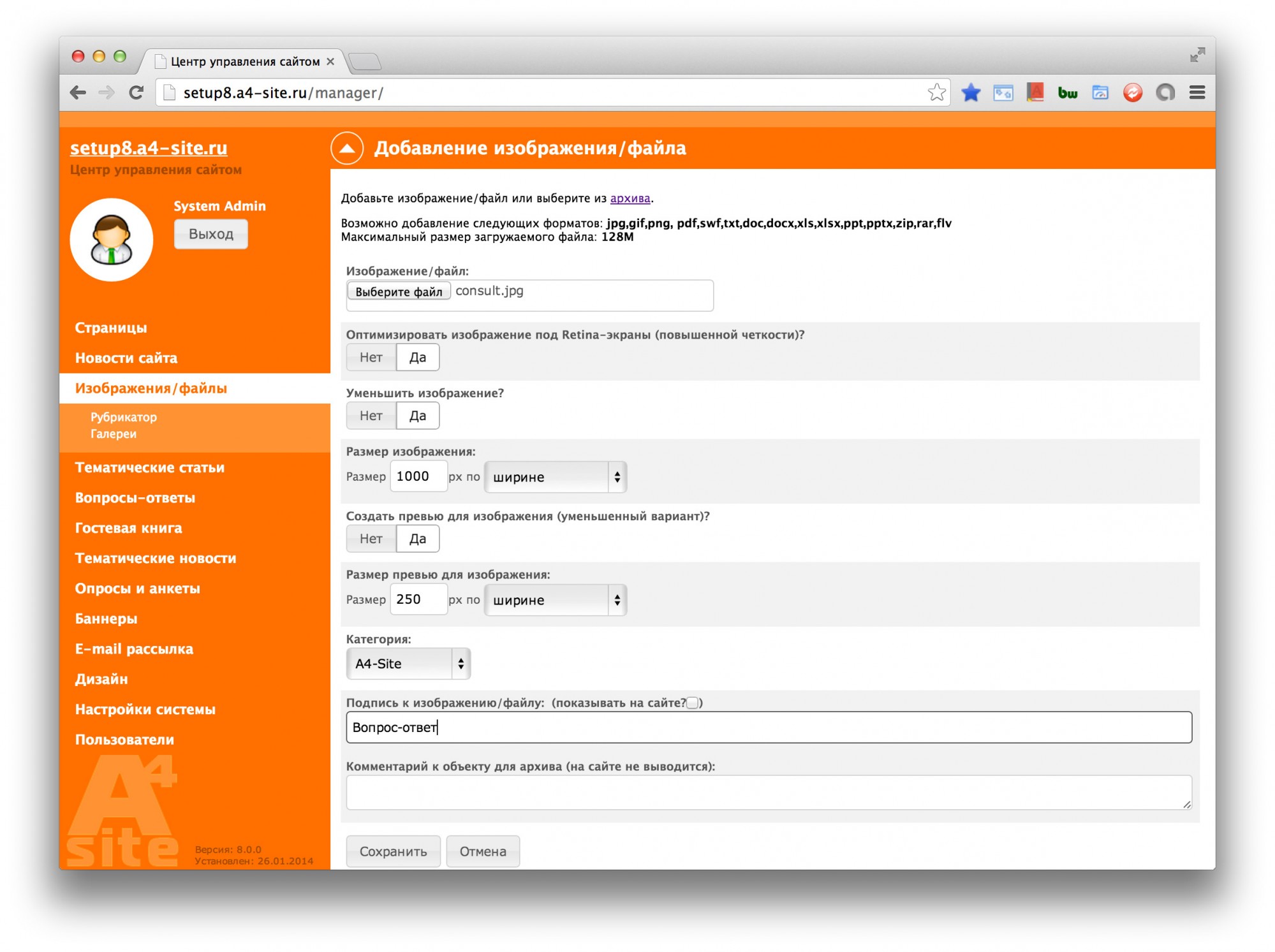Image resolution: width=1275 pixels, height=952 pixels.
Task: Open the Chrome hamburger menu
Action: 1197,93
